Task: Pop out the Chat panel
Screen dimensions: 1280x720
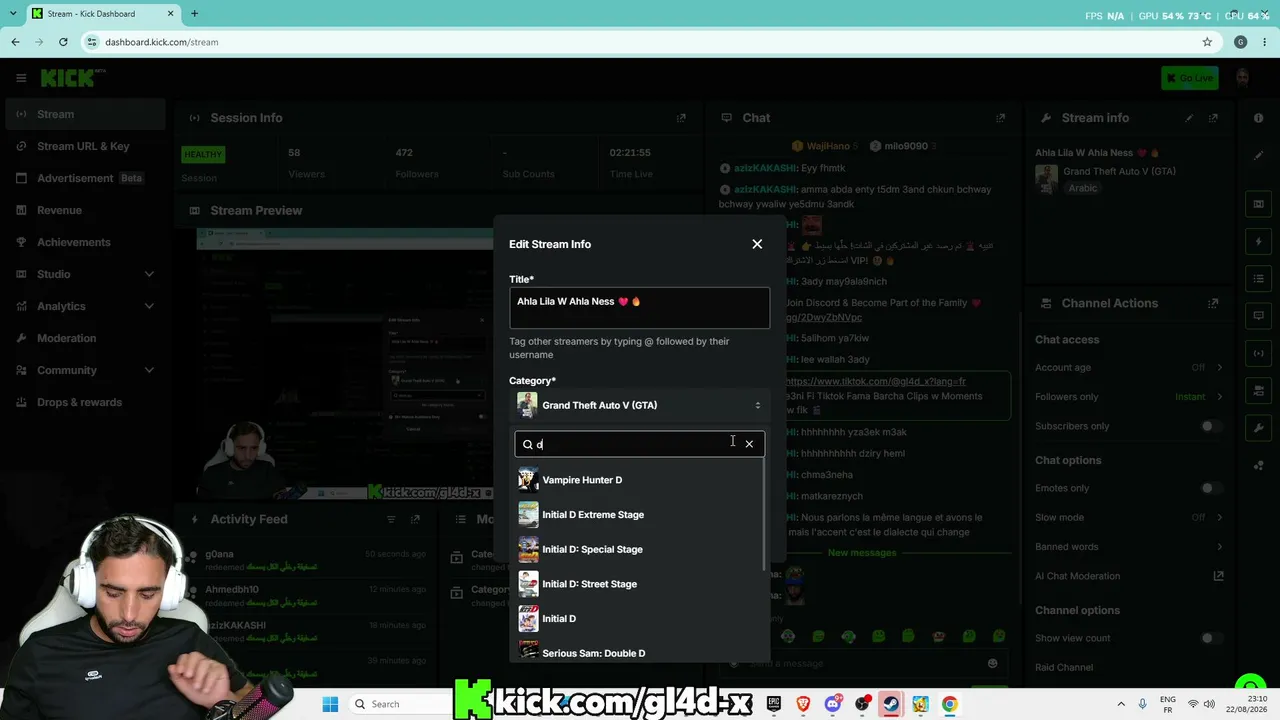Action: tap(1000, 118)
